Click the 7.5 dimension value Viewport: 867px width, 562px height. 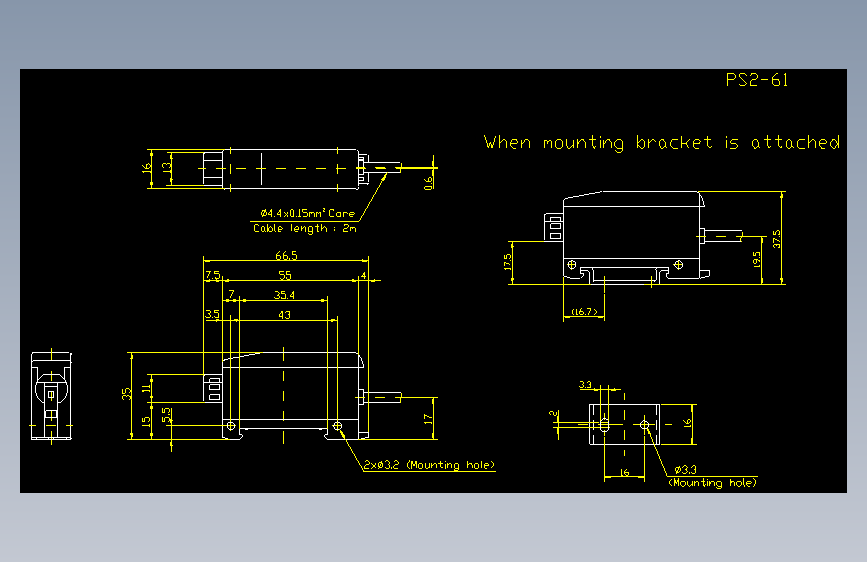click(x=213, y=275)
